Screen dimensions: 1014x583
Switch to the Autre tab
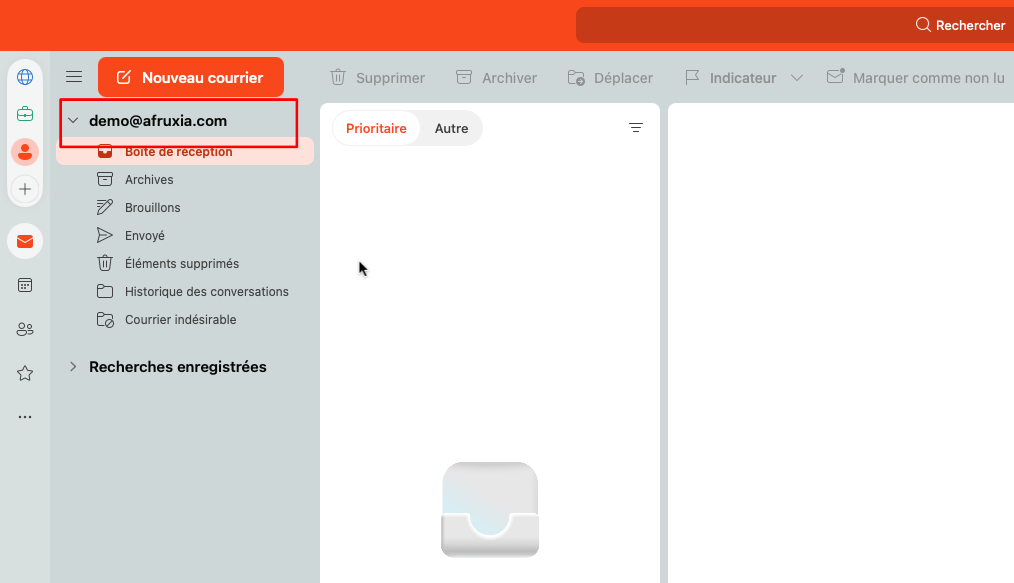451,128
